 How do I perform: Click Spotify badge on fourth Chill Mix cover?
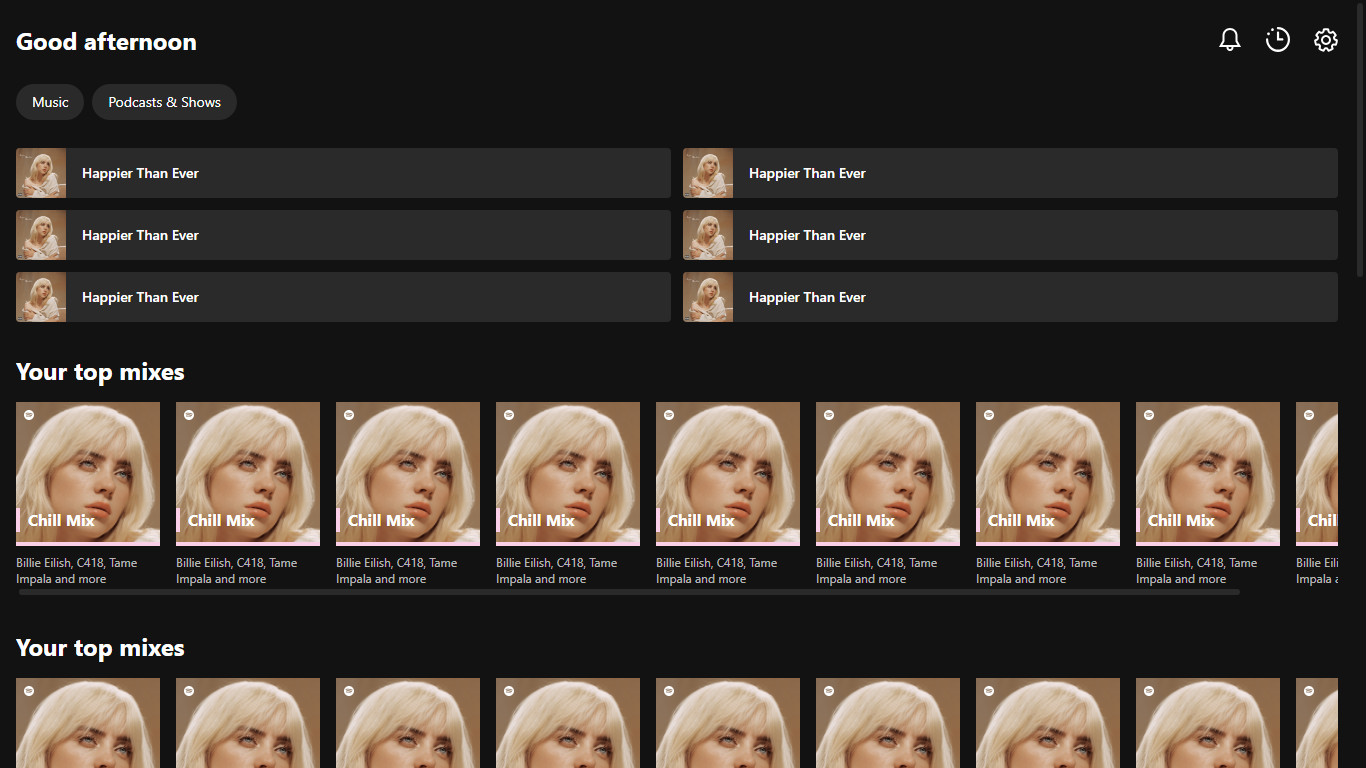pos(509,414)
